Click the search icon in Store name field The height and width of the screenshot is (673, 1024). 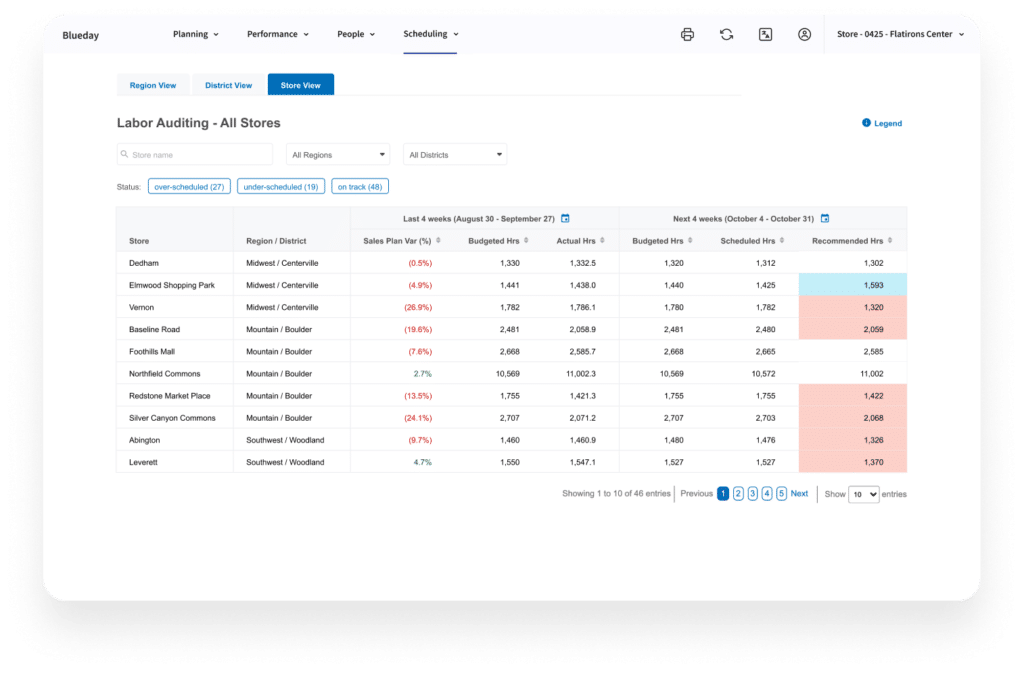(x=125, y=154)
